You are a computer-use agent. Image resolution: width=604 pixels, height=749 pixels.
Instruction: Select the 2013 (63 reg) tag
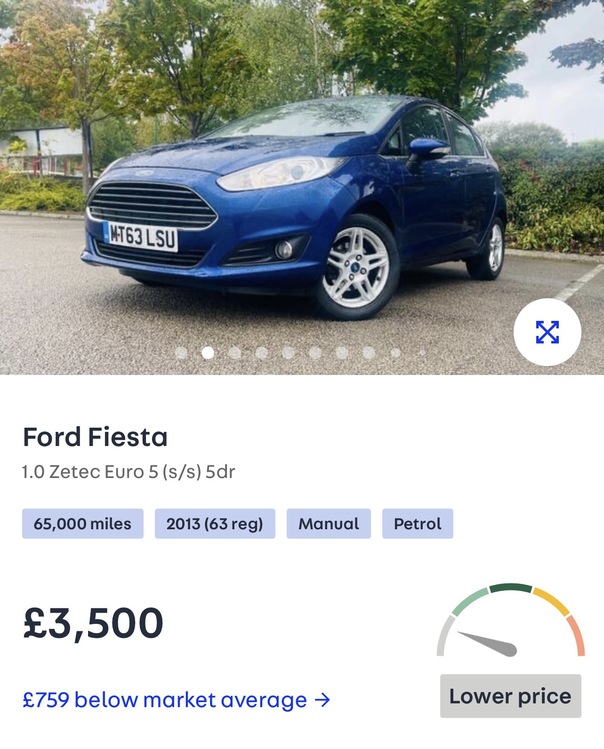(x=215, y=524)
